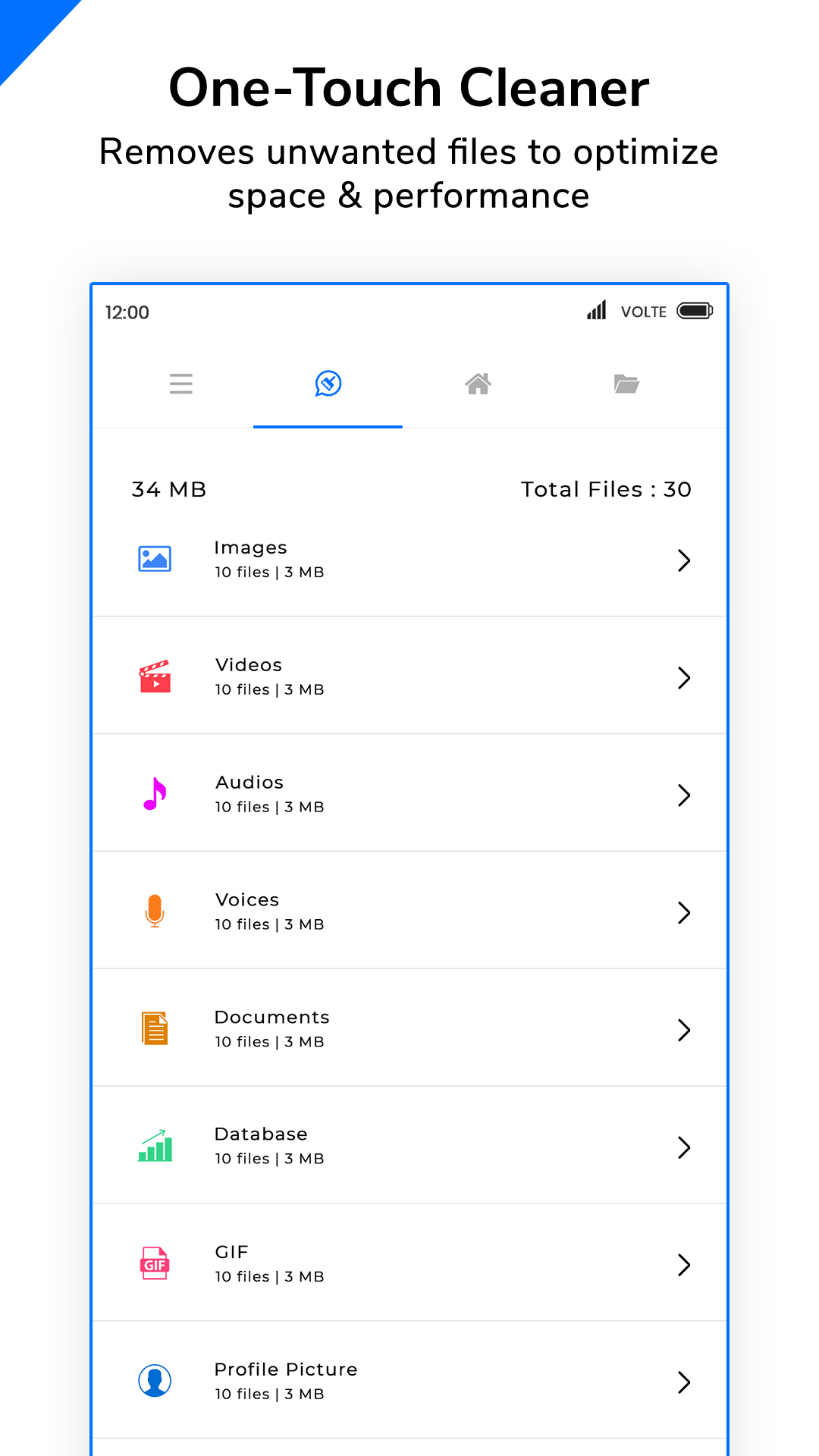Viewport: 819px width, 1456px height.
Task: Expand the Videos category arrow
Action: [x=683, y=678]
